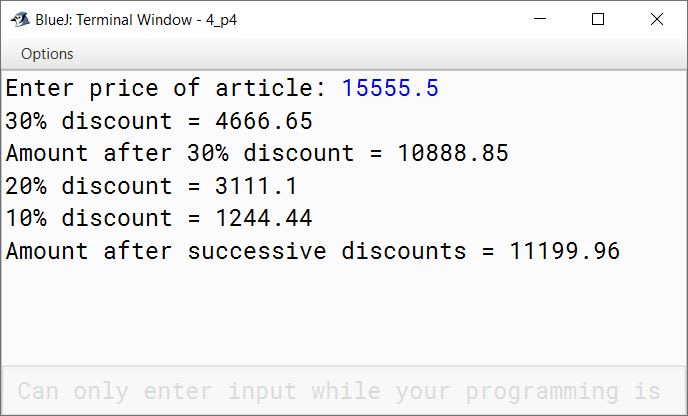Maximize the Terminal Window

tap(598, 19)
